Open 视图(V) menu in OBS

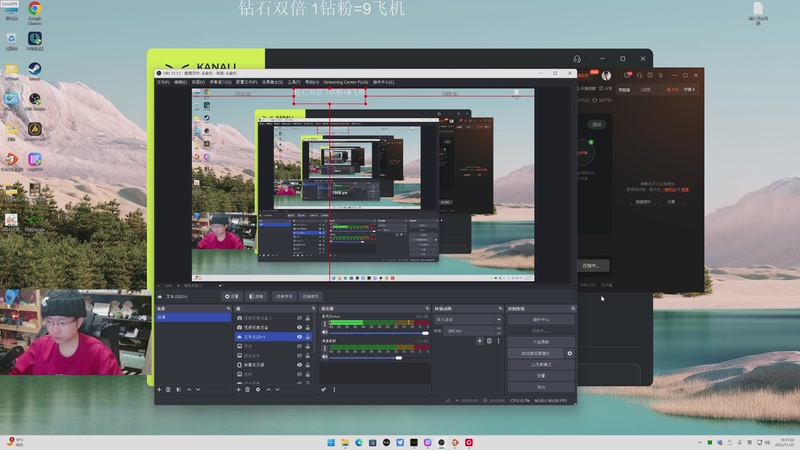(198, 82)
